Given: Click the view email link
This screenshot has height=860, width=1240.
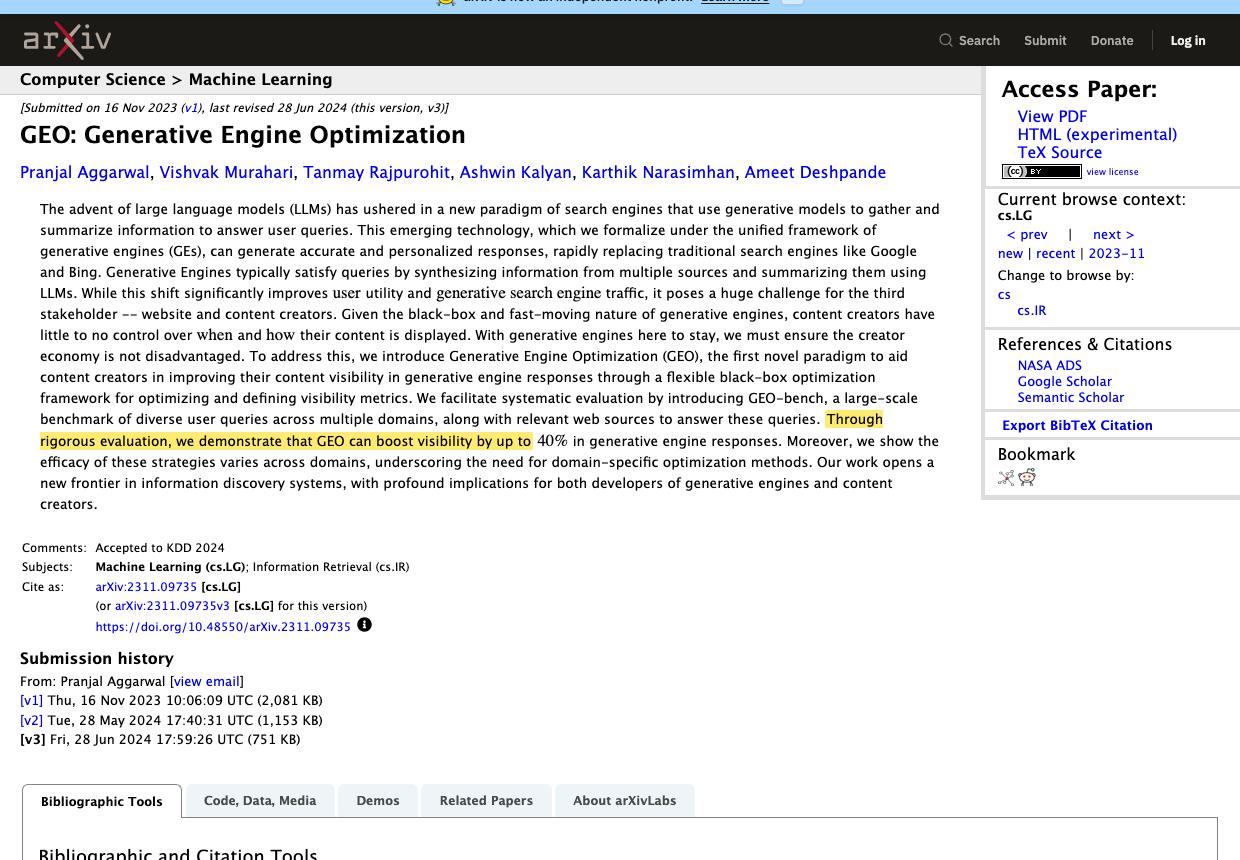Looking at the screenshot, I should [207, 682].
